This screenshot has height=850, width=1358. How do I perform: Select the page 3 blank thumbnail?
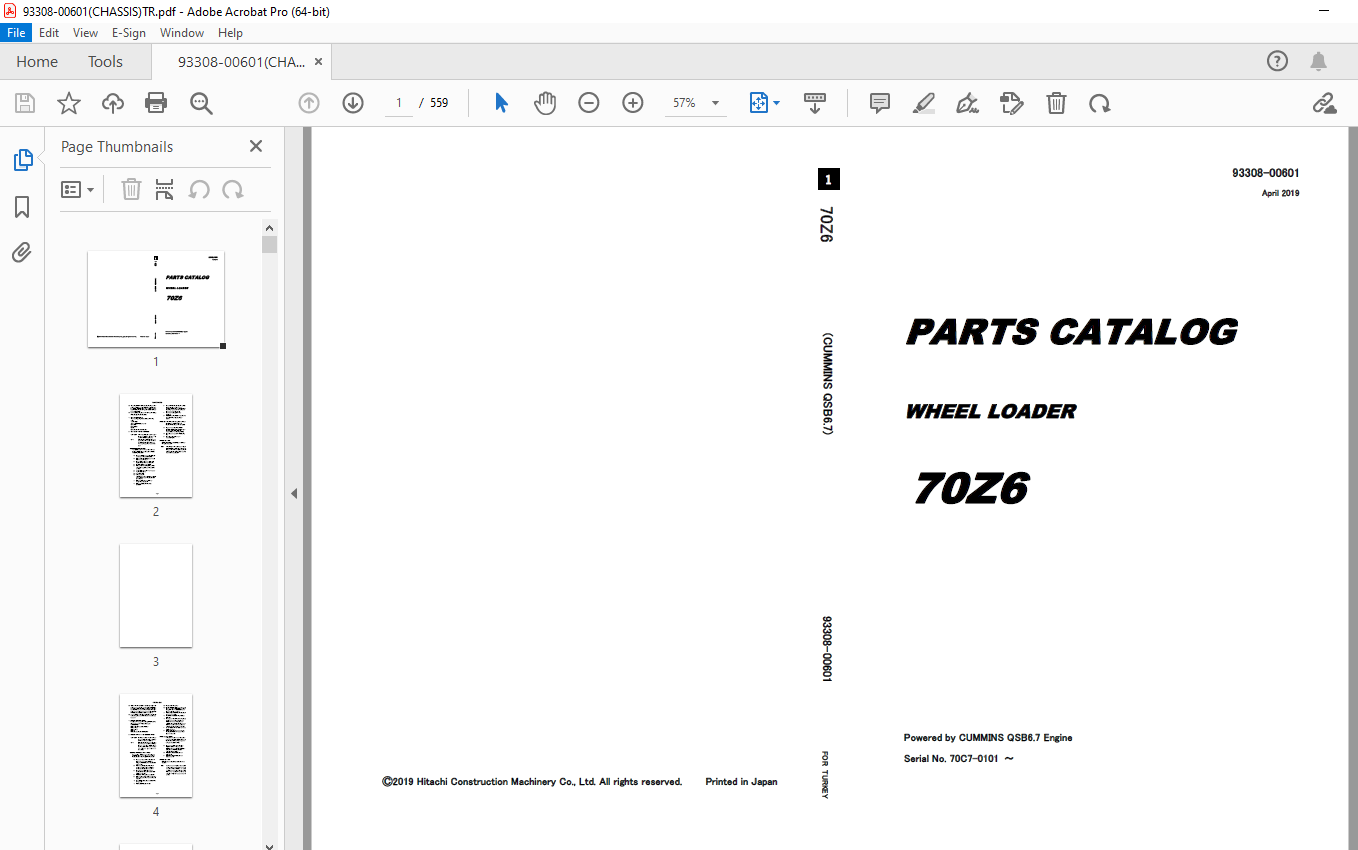(x=156, y=595)
